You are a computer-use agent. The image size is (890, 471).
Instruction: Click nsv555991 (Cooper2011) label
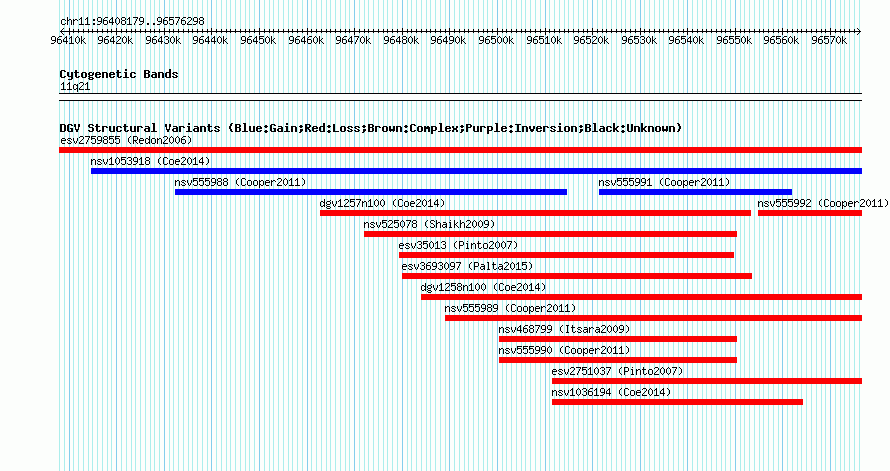point(664,182)
